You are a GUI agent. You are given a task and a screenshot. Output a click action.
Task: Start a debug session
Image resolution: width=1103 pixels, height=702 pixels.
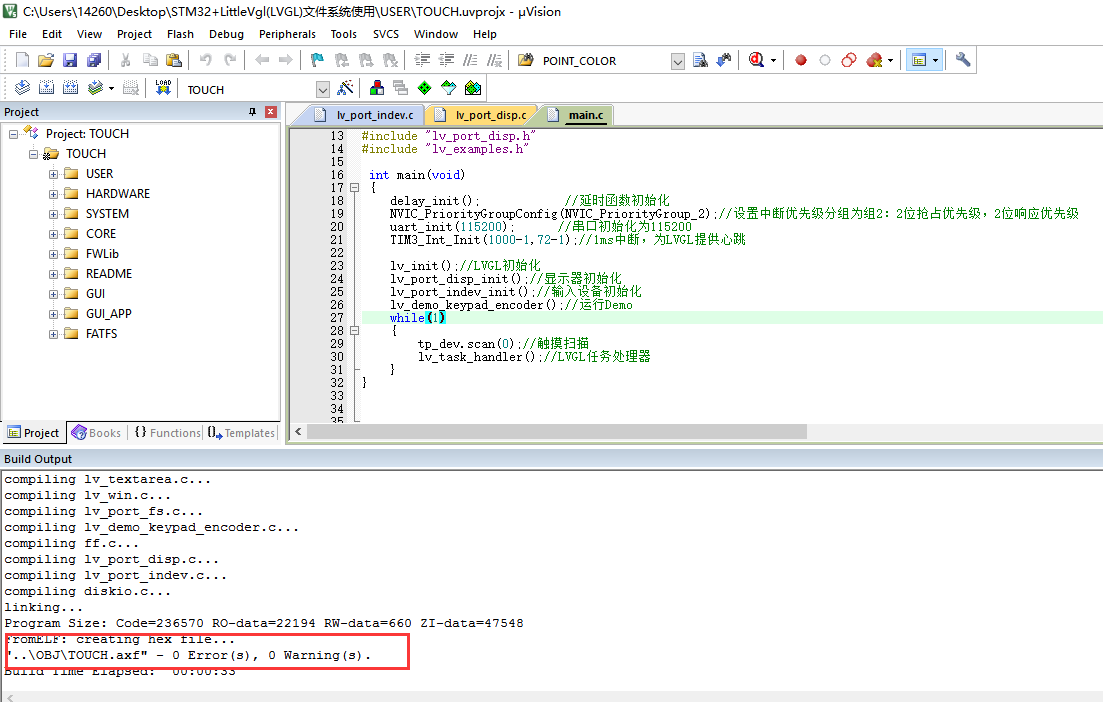coord(757,59)
